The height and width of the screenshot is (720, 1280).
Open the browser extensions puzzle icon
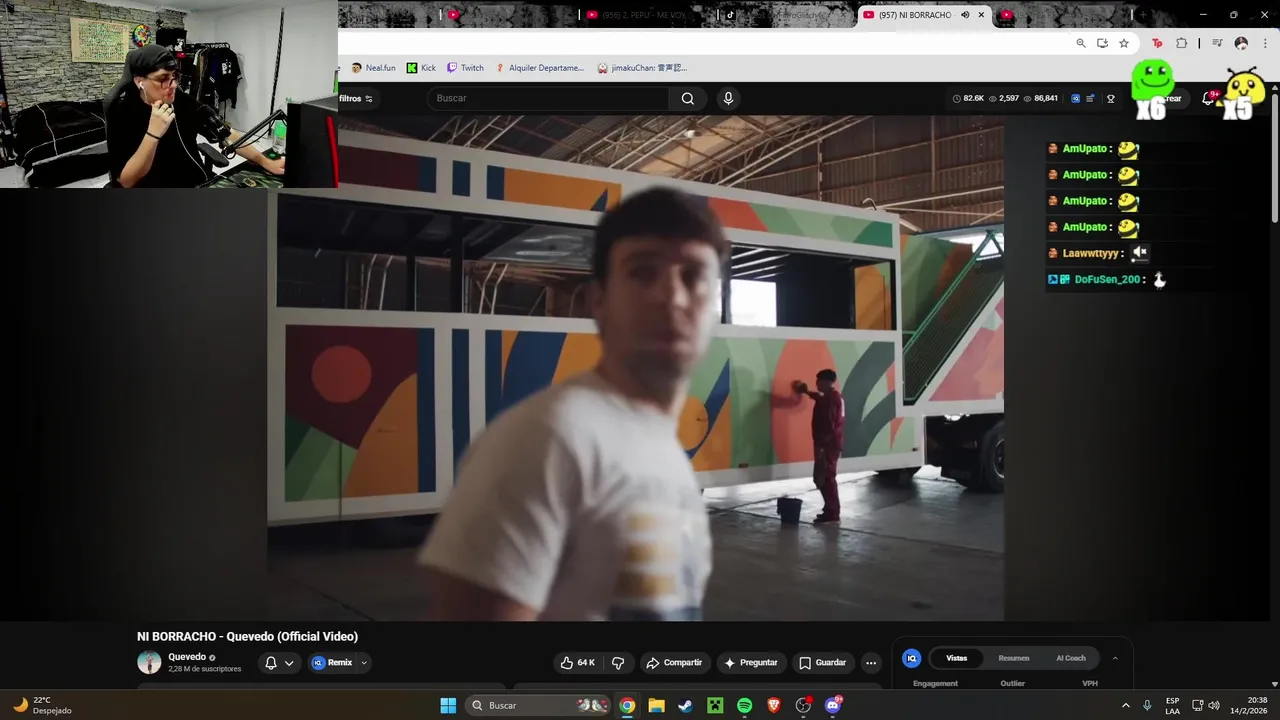(1181, 43)
